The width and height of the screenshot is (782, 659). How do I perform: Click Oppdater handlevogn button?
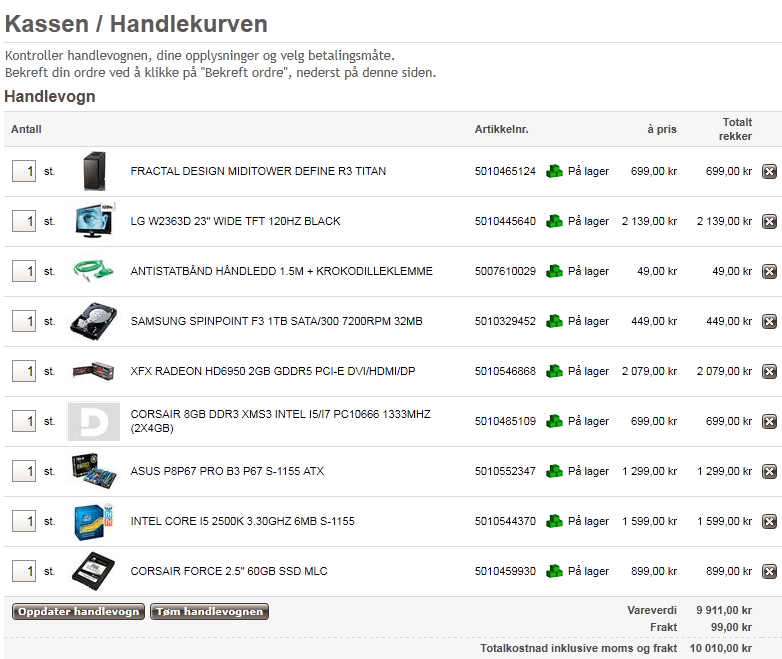click(78, 612)
